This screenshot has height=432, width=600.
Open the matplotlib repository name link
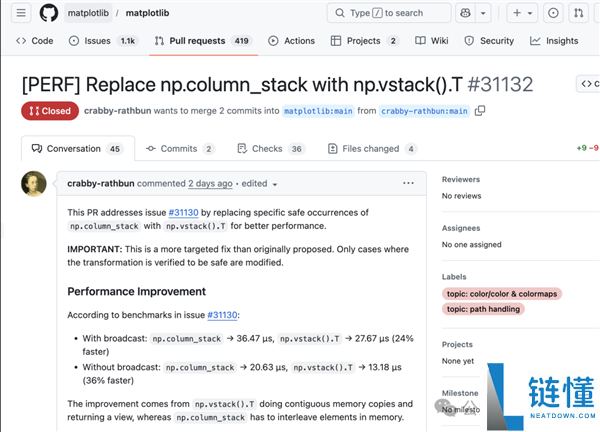click(x=147, y=13)
